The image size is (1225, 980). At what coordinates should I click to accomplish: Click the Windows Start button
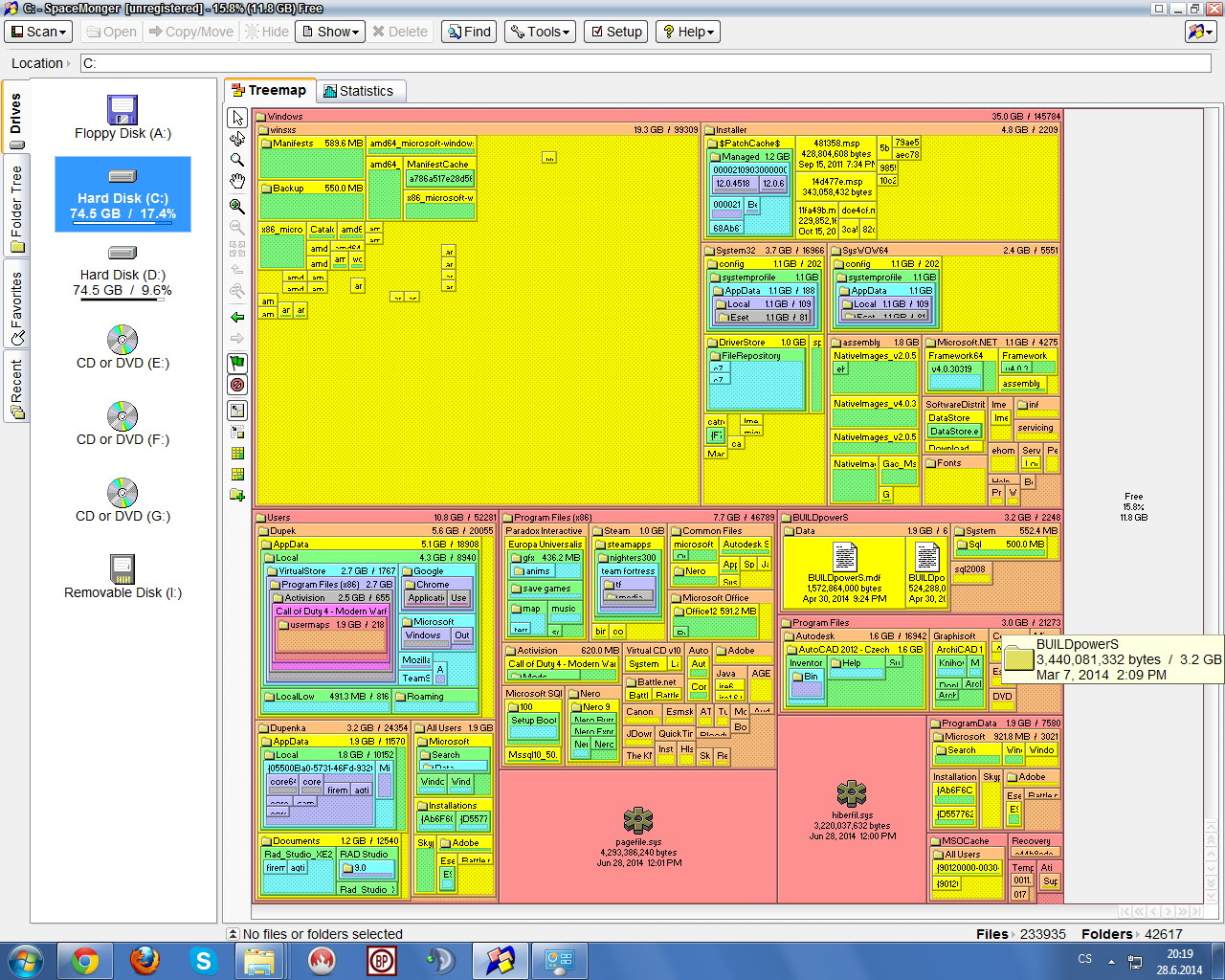tap(25, 961)
